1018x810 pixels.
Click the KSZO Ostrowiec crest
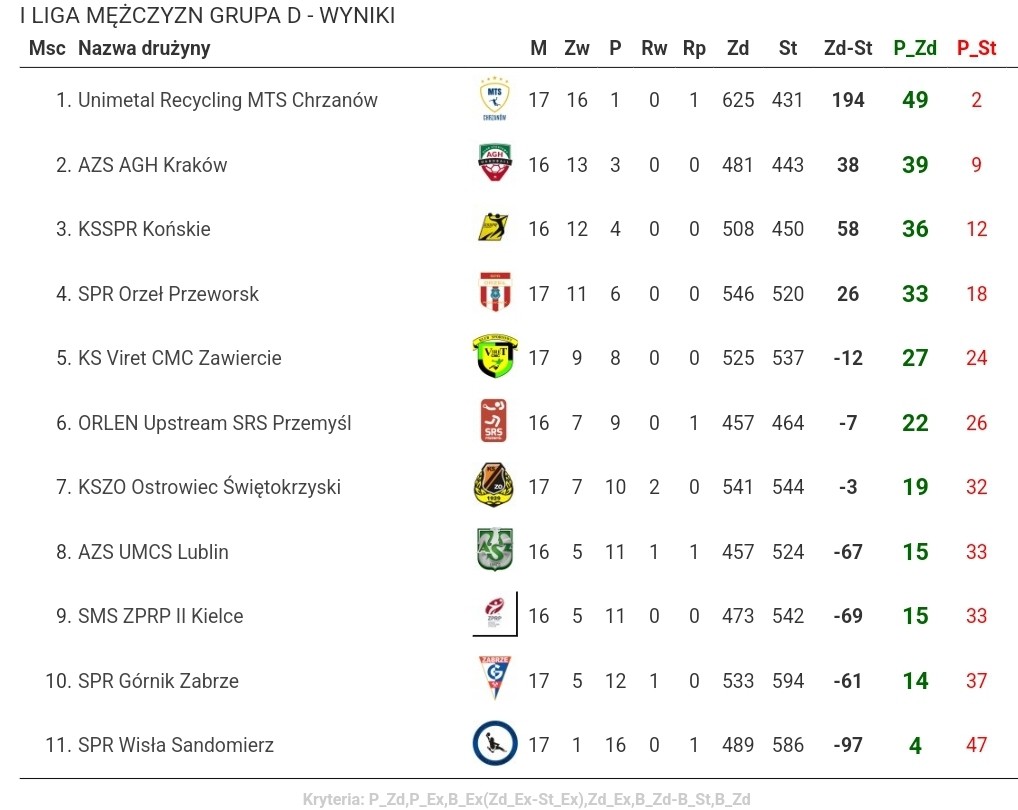[x=494, y=485]
